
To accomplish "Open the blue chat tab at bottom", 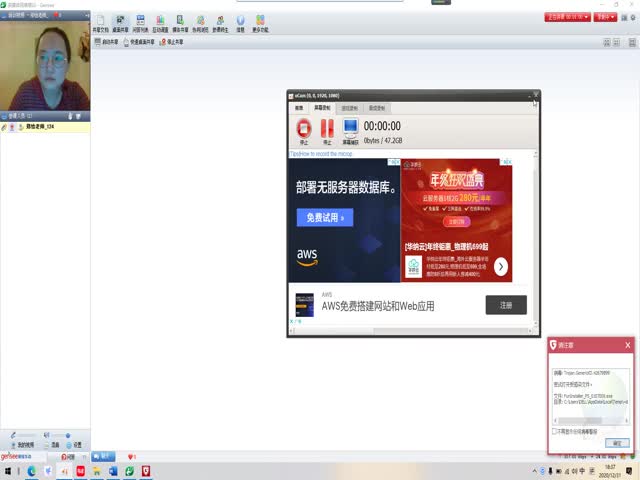I will [103, 456].
